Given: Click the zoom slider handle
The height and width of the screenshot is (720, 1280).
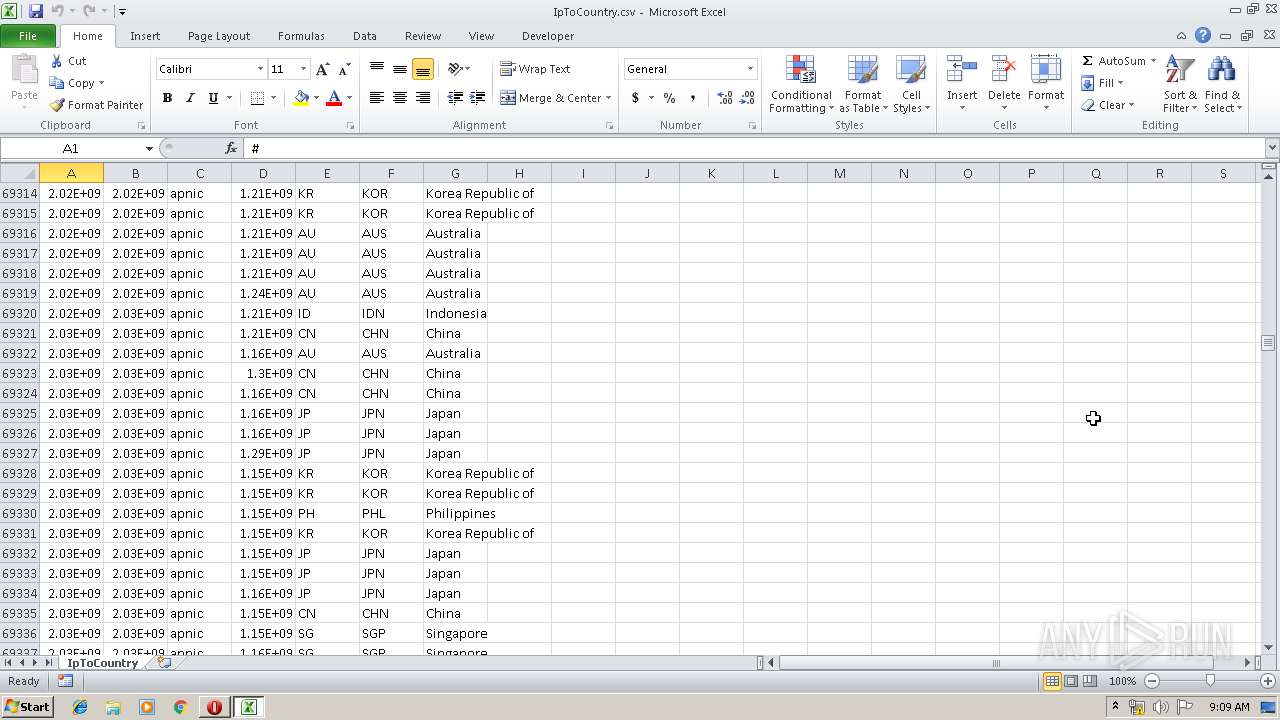Looking at the screenshot, I should click(x=1210, y=681).
